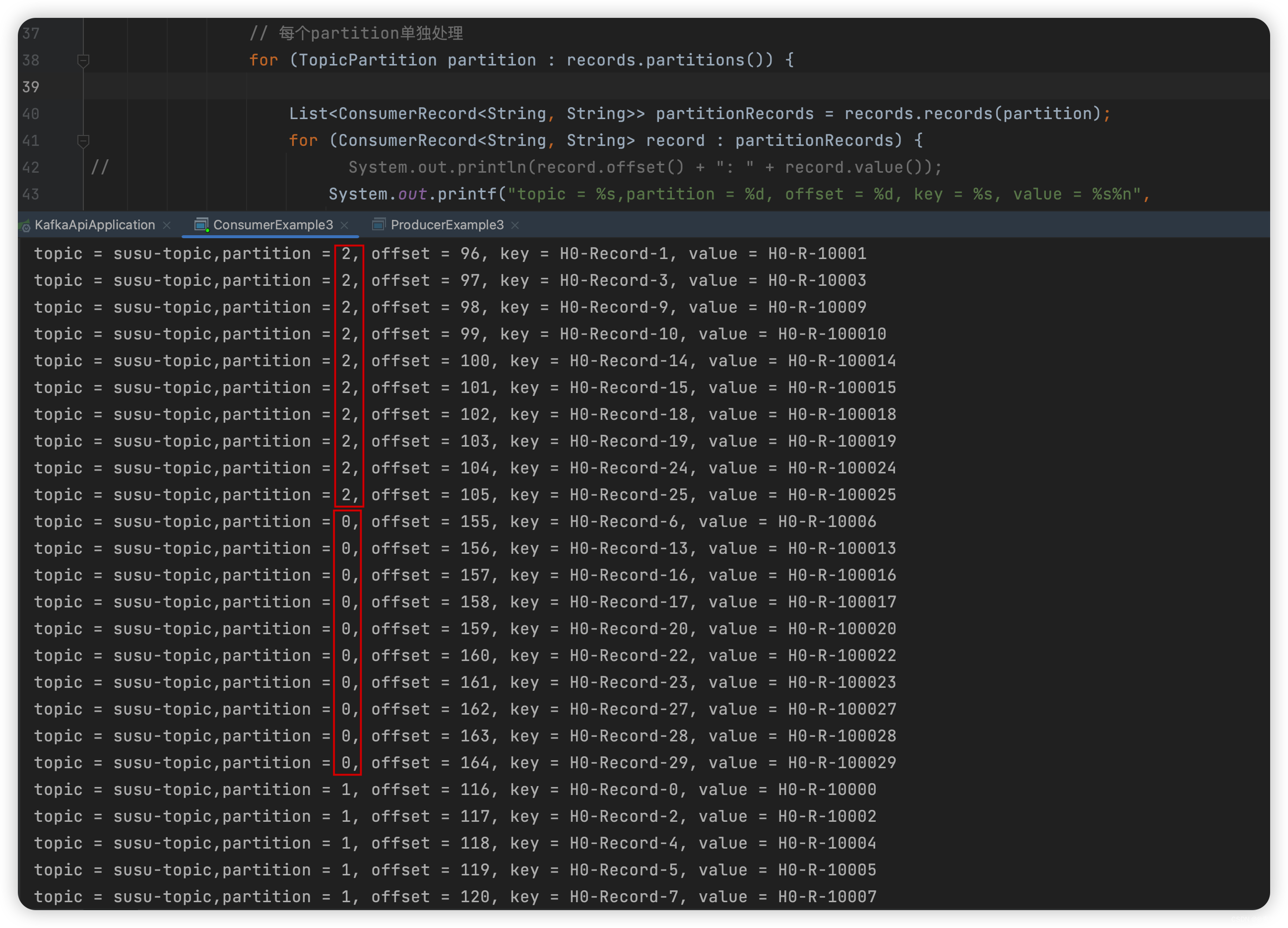
Task: Select the ConsumerExample3 run tab
Action: pyautogui.click(x=272, y=225)
